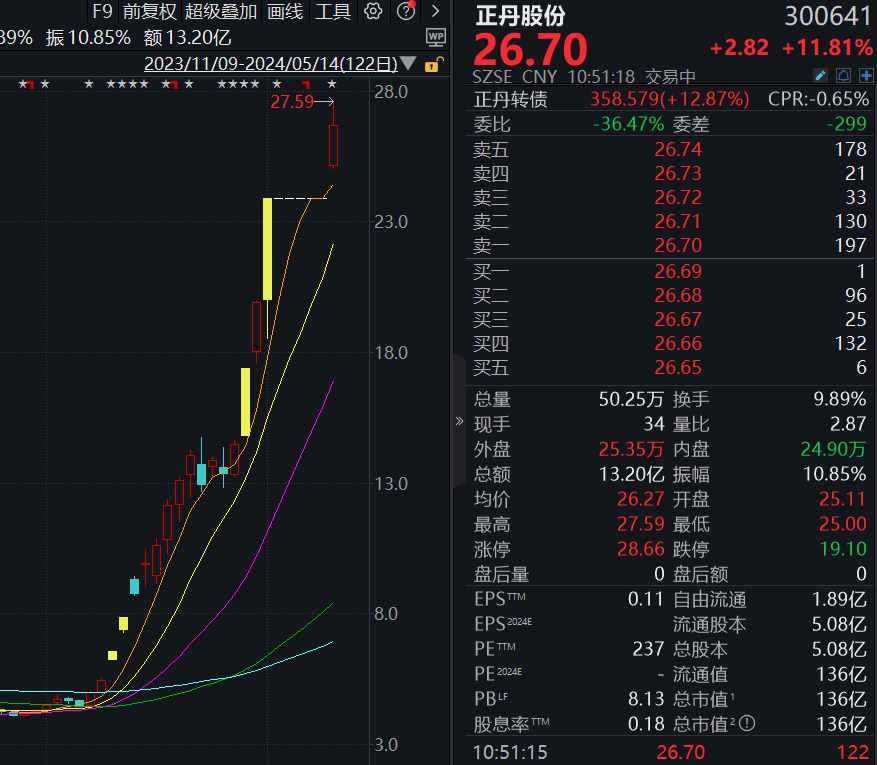The height and width of the screenshot is (765, 877).
Task: Open the 超级叠加 overlay menu
Action: pos(221,11)
